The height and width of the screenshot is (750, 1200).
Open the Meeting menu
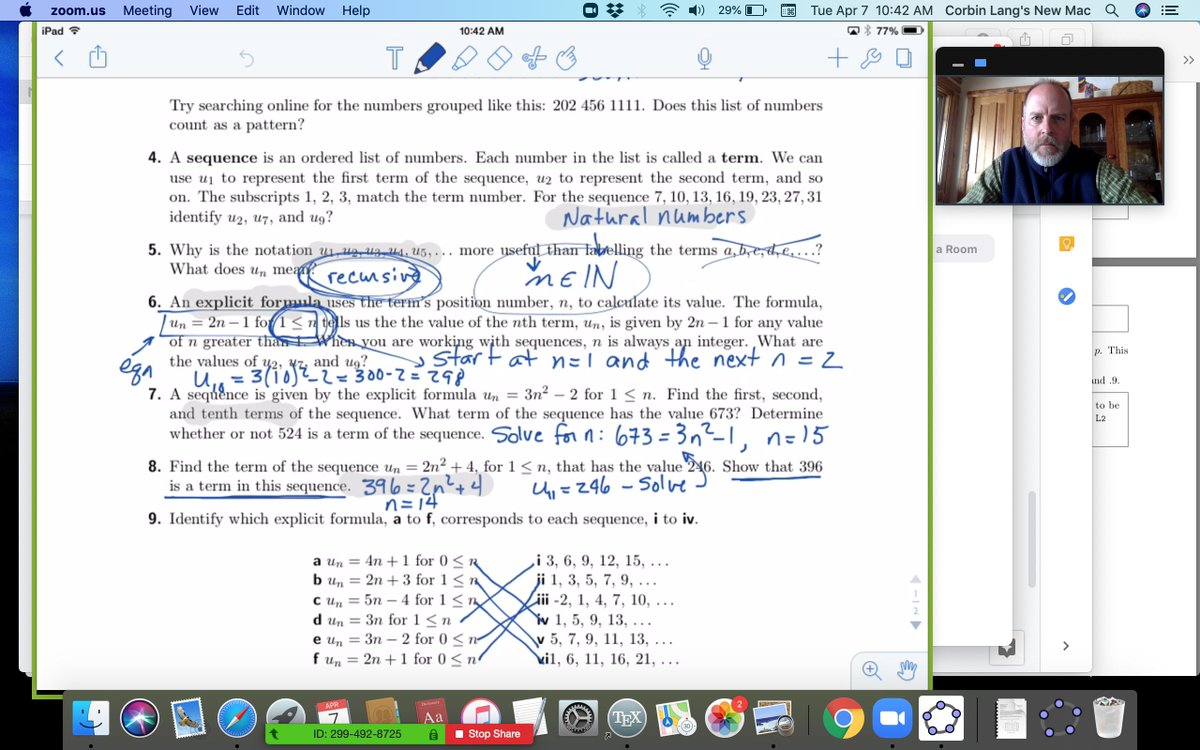click(147, 10)
